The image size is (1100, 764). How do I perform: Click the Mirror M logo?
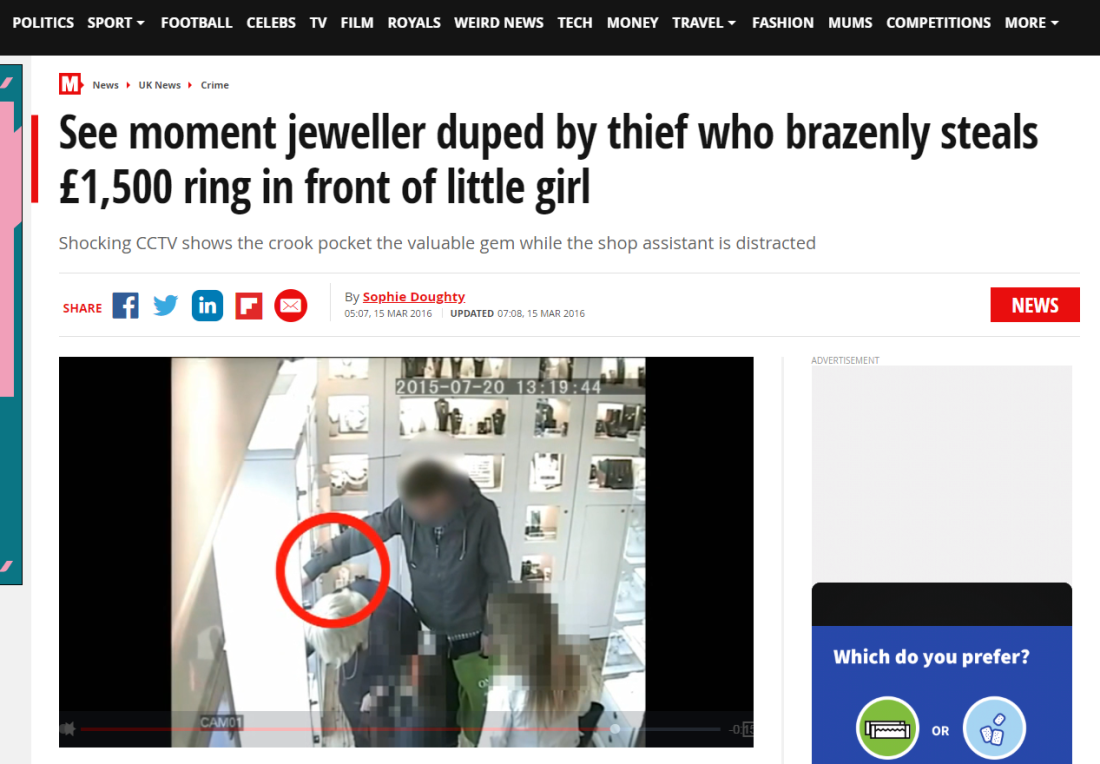click(x=70, y=84)
